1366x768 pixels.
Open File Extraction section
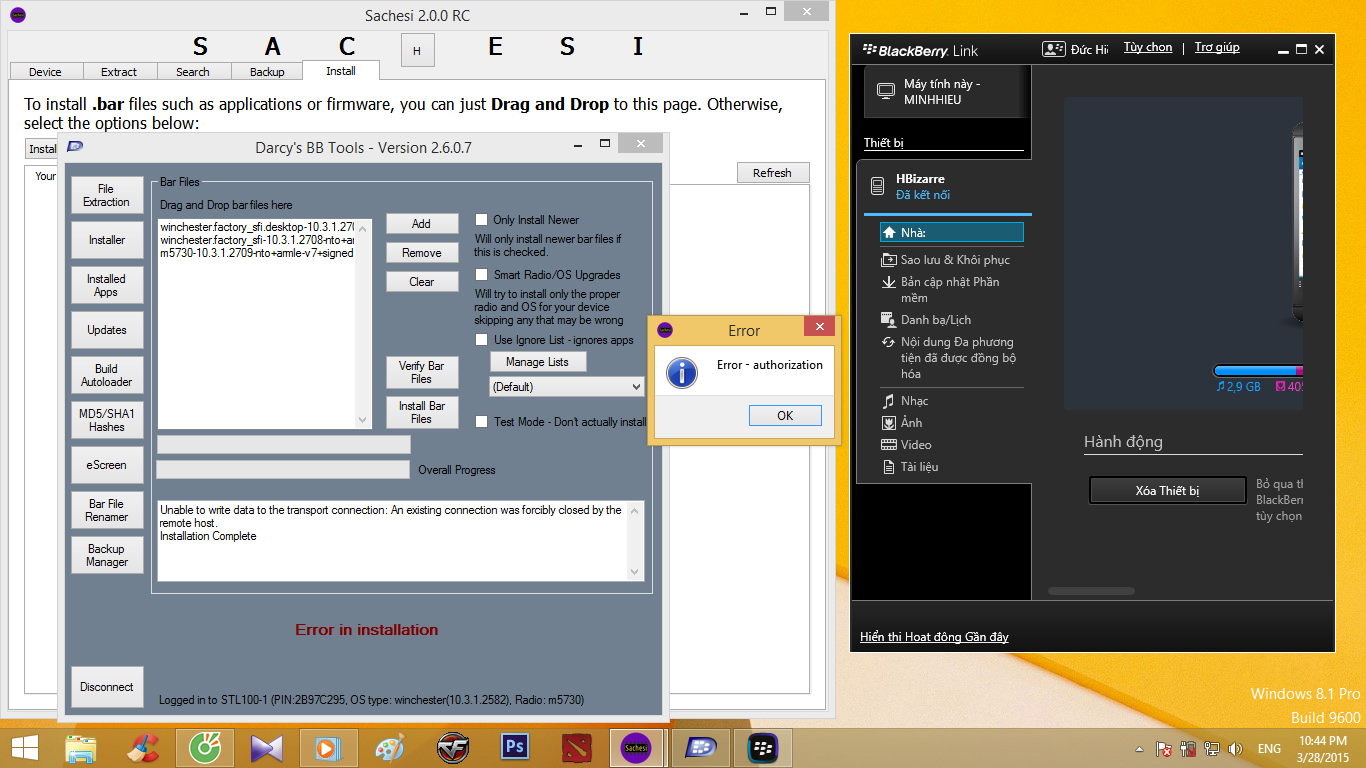click(x=107, y=195)
